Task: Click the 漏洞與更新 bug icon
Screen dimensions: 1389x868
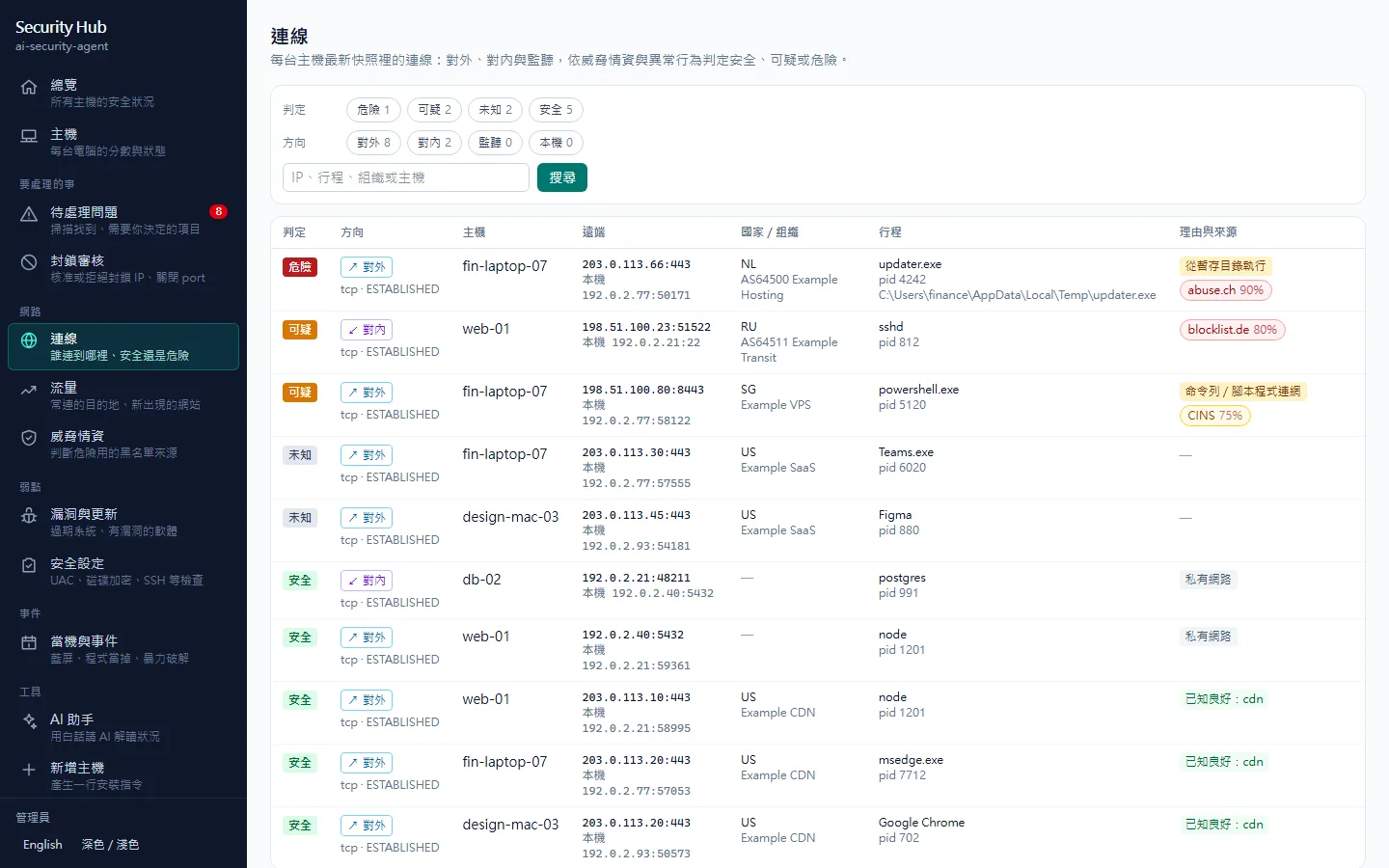Action: 29,516
